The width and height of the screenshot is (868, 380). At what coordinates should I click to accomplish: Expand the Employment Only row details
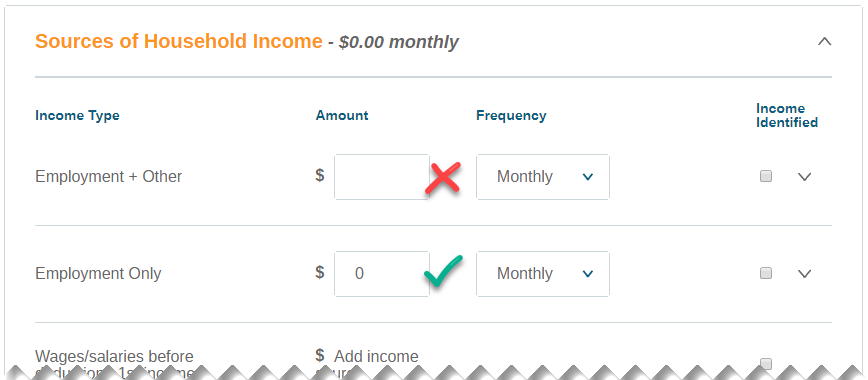pos(804,274)
